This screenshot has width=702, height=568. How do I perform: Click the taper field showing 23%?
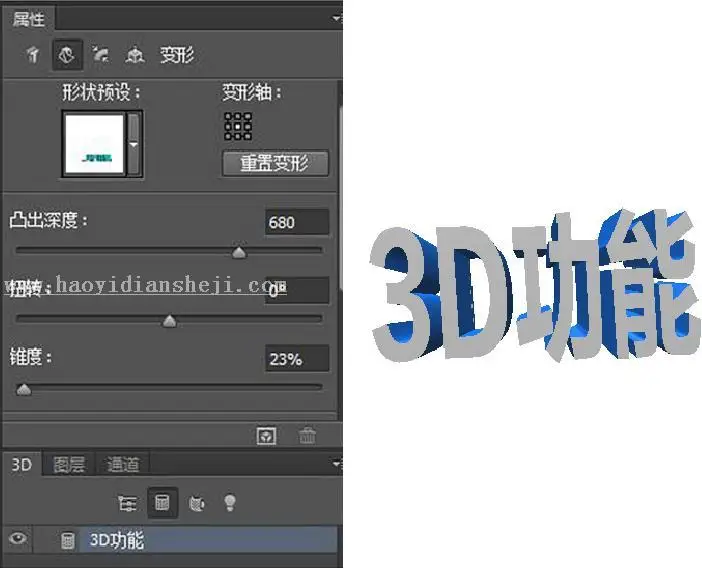tap(297, 359)
